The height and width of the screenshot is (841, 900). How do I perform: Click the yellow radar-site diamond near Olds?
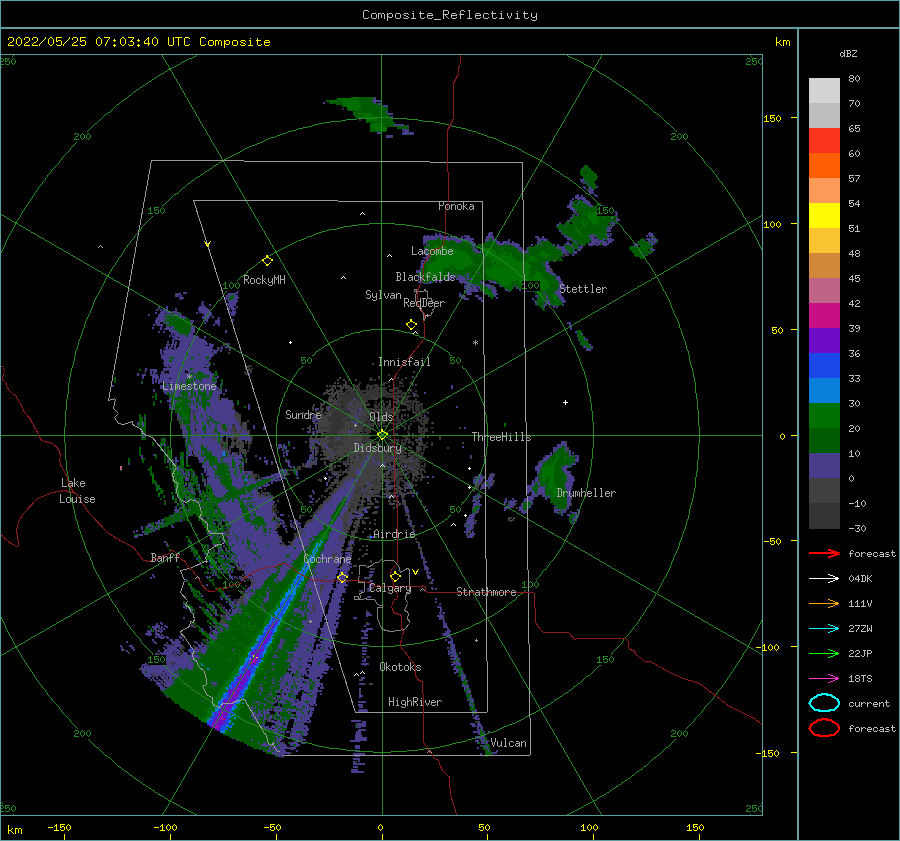382,435
